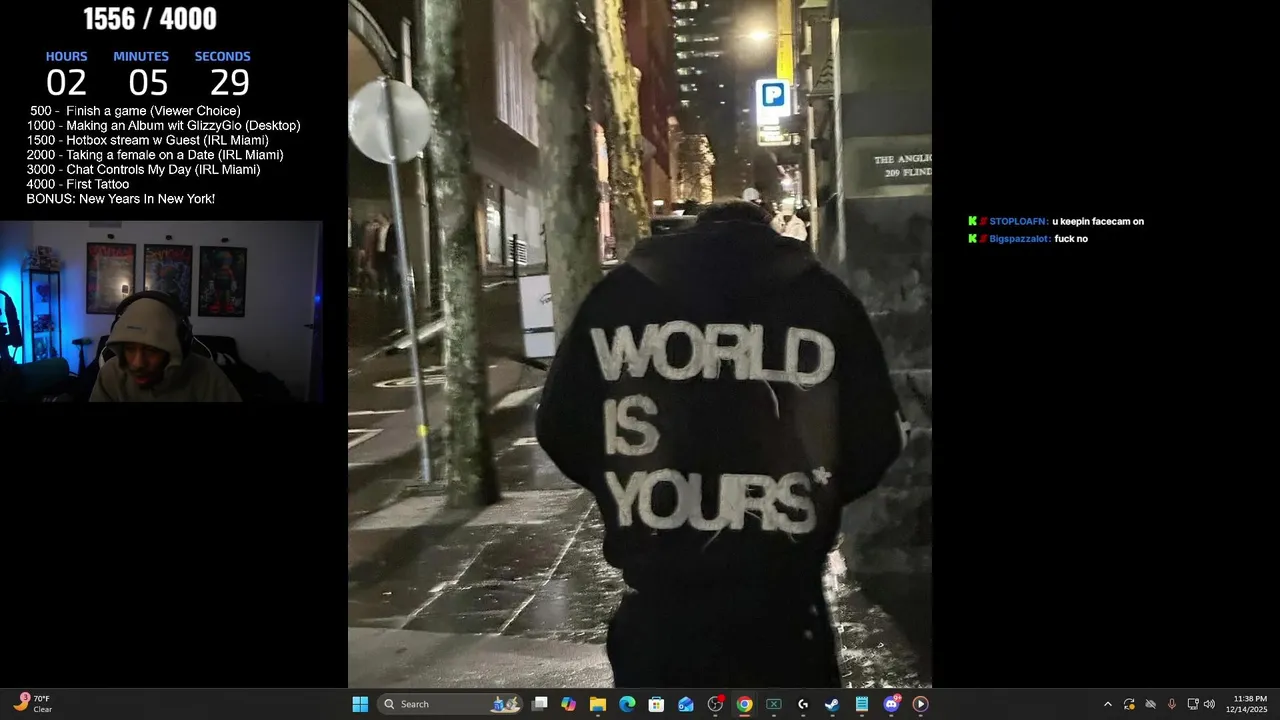Click the streamer facecam feed
1280x720 pixels.
pos(161,312)
